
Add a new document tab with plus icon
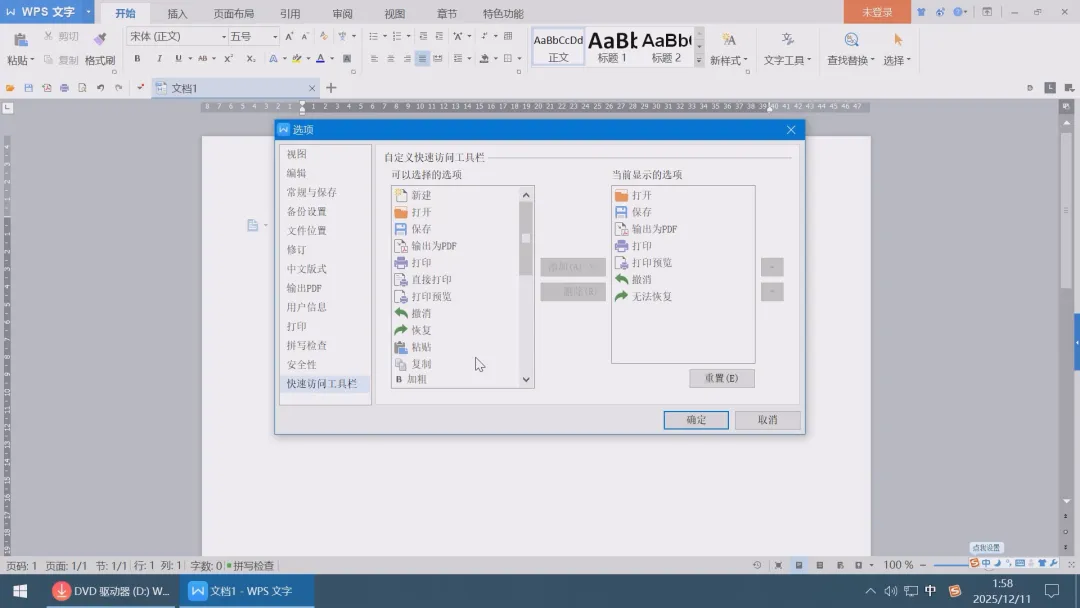331,87
